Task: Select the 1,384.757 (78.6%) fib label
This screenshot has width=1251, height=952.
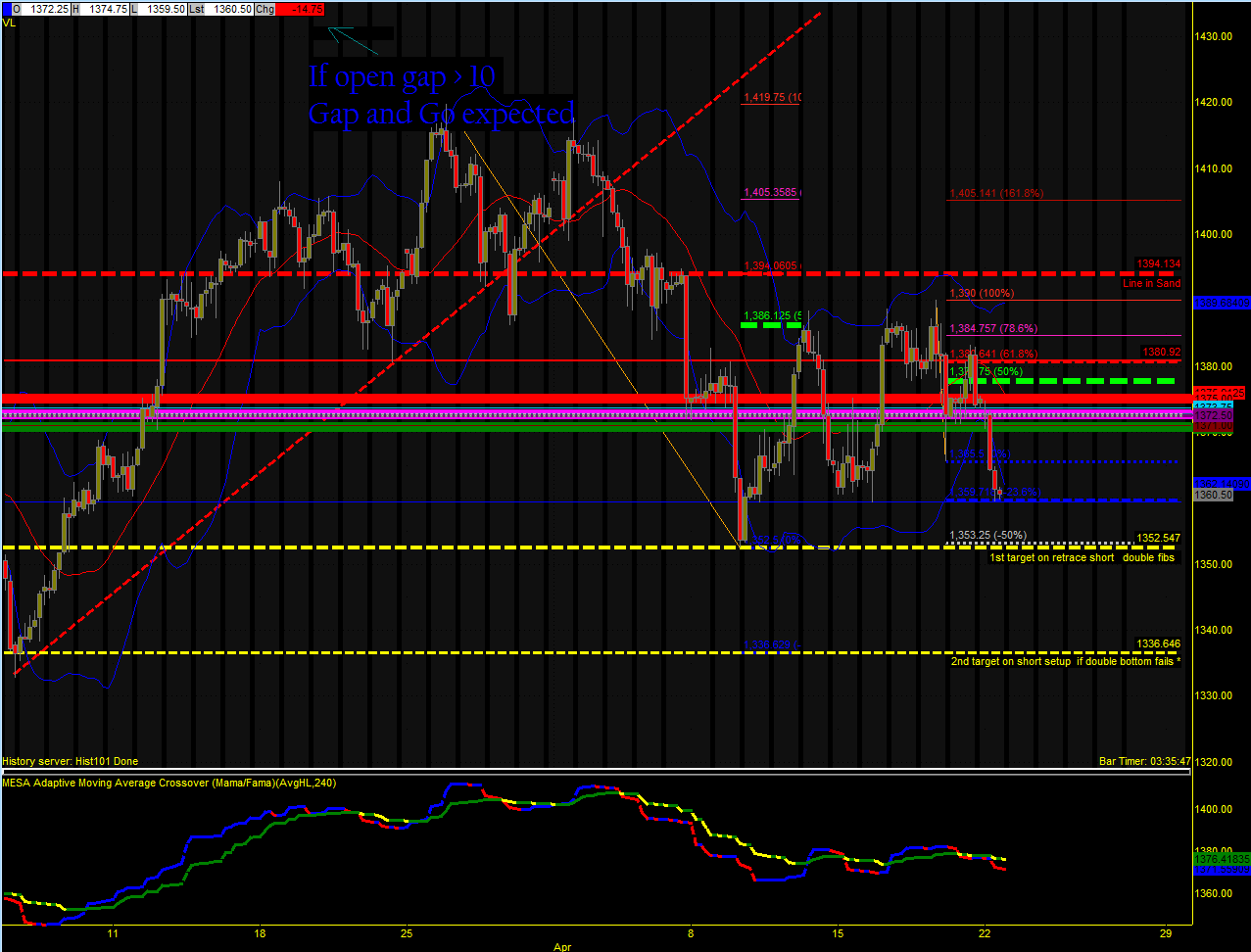Action: [992, 329]
